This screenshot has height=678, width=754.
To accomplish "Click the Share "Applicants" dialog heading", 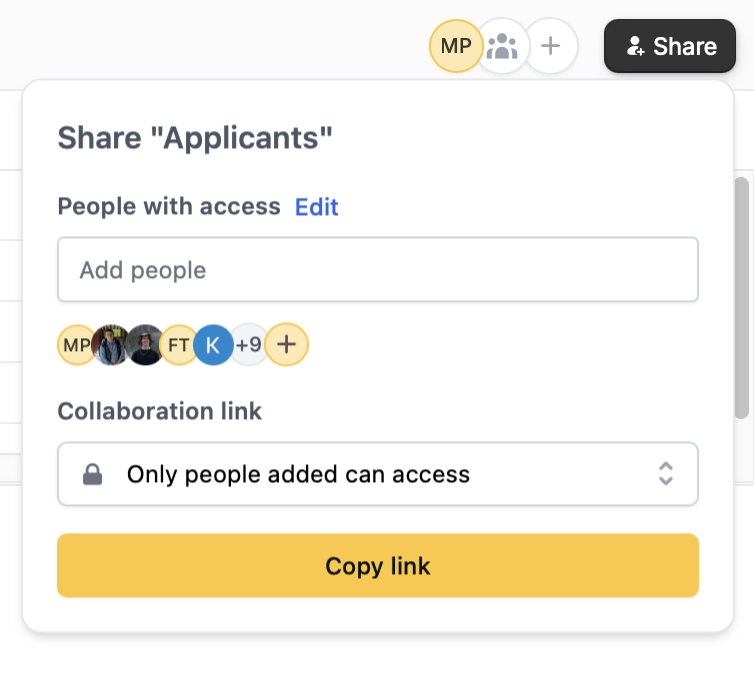I will click(195, 138).
